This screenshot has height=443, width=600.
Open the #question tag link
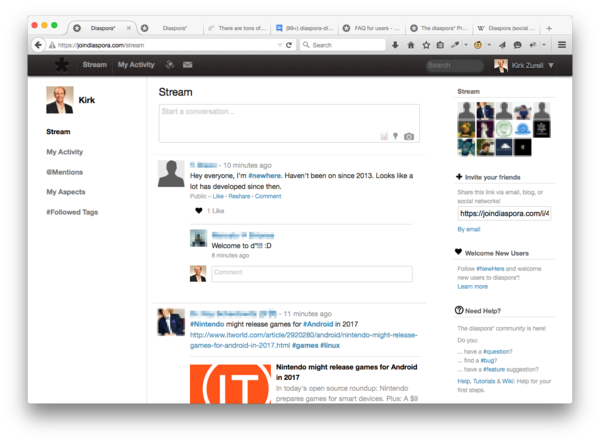point(496,352)
